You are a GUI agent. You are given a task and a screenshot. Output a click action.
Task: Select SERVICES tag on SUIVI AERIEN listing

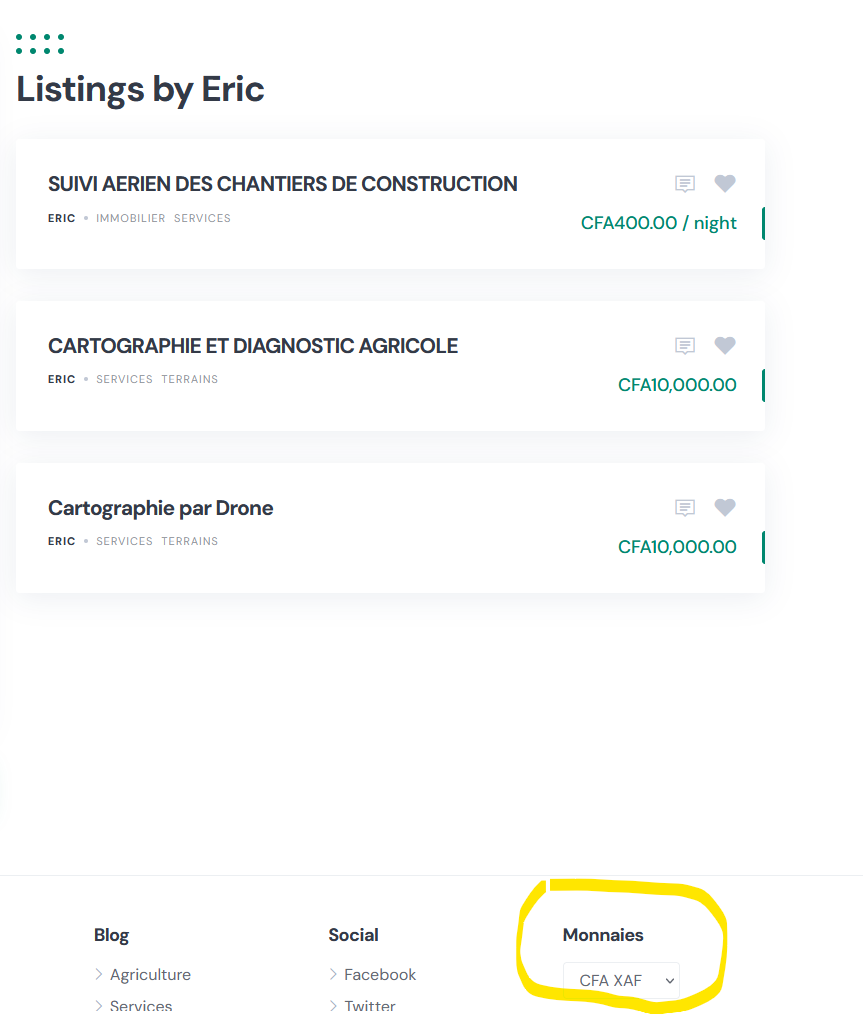202,218
